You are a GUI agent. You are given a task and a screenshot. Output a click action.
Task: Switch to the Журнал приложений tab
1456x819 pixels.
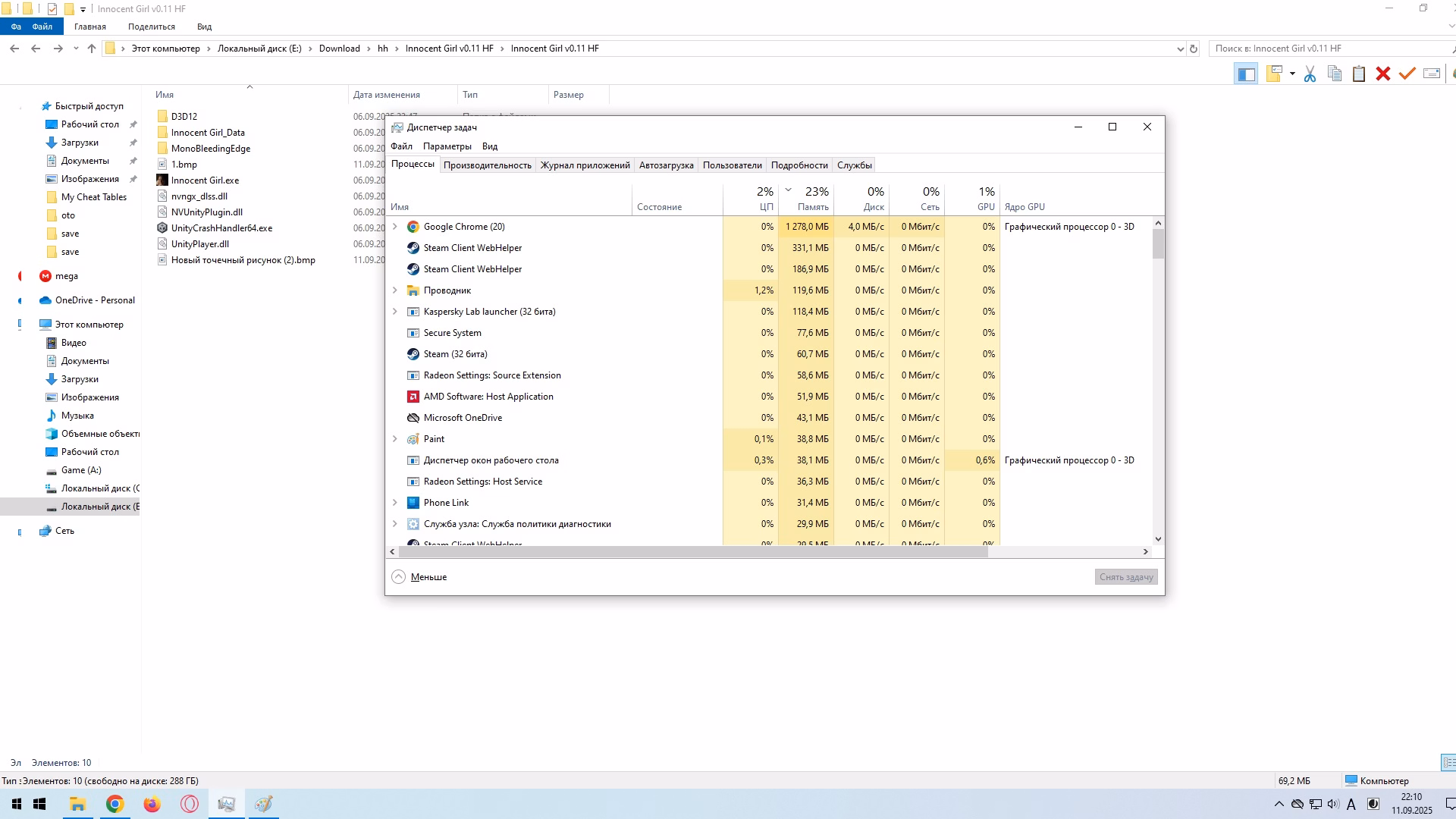click(585, 165)
